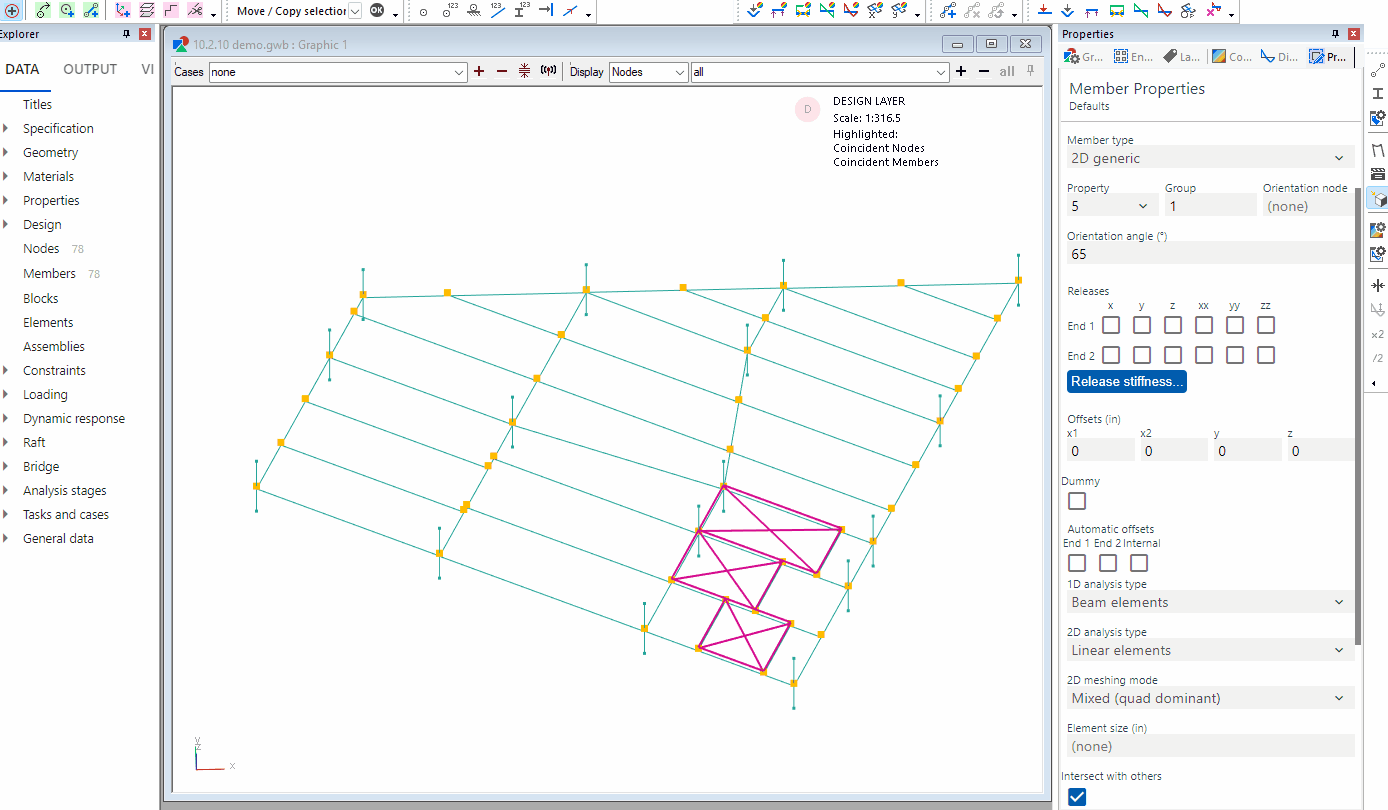The image size is (1388, 810).
Task: Uncheck Intersect with others checkbox
Action: coord(1077,797)
